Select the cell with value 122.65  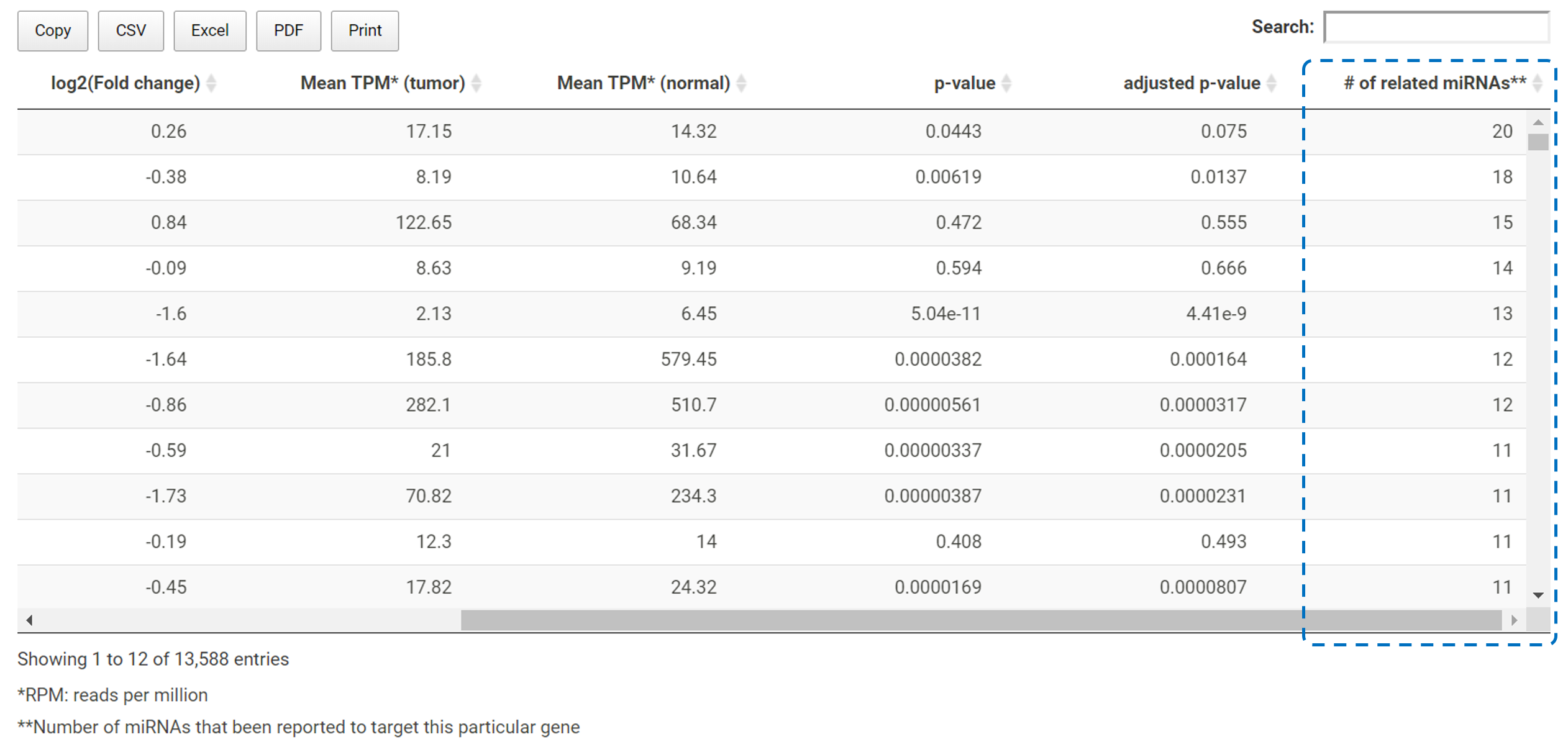(424, 222)
